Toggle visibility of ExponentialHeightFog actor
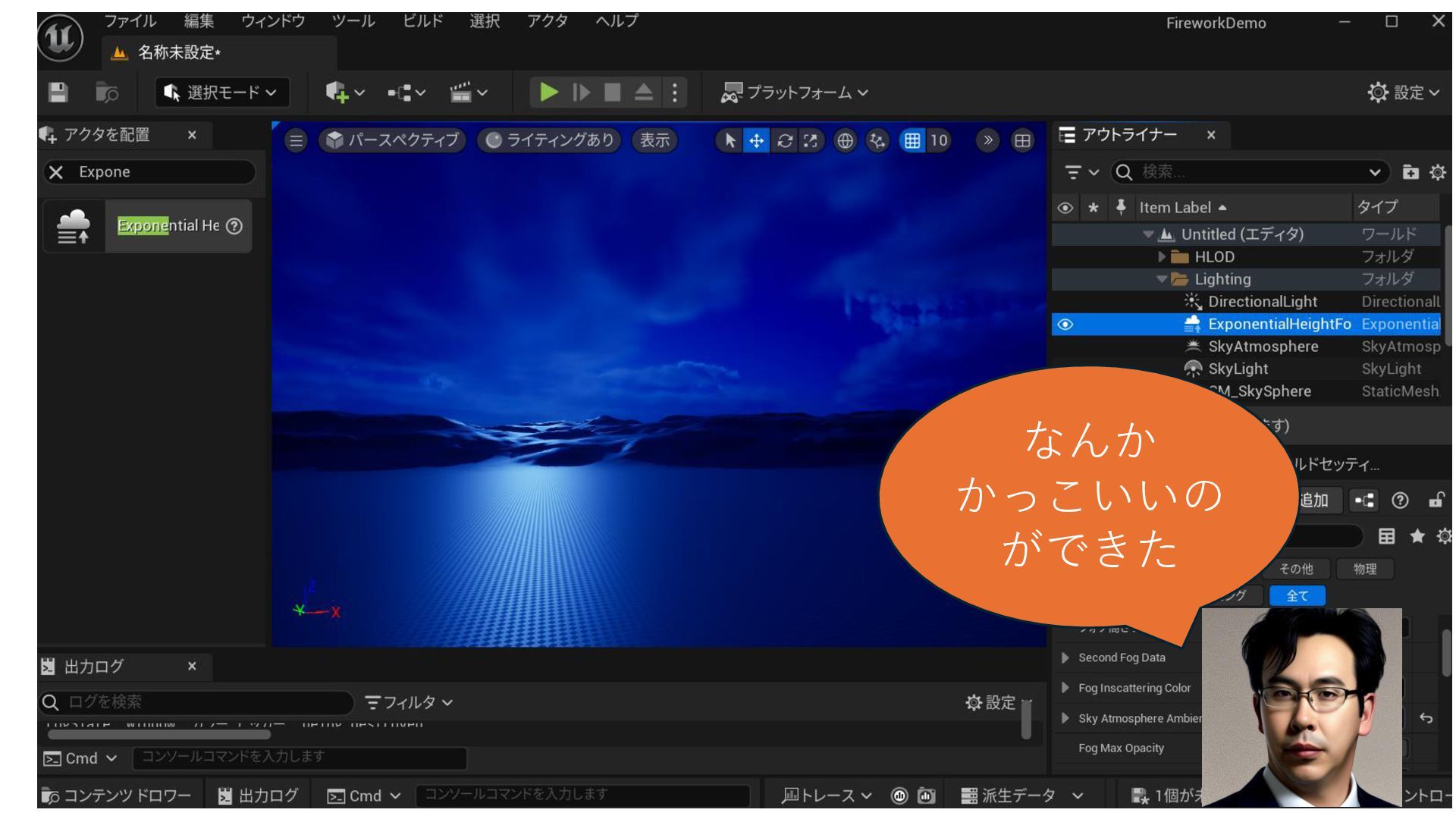Viewport: 1456px width, 819px height. (1065, 325)
